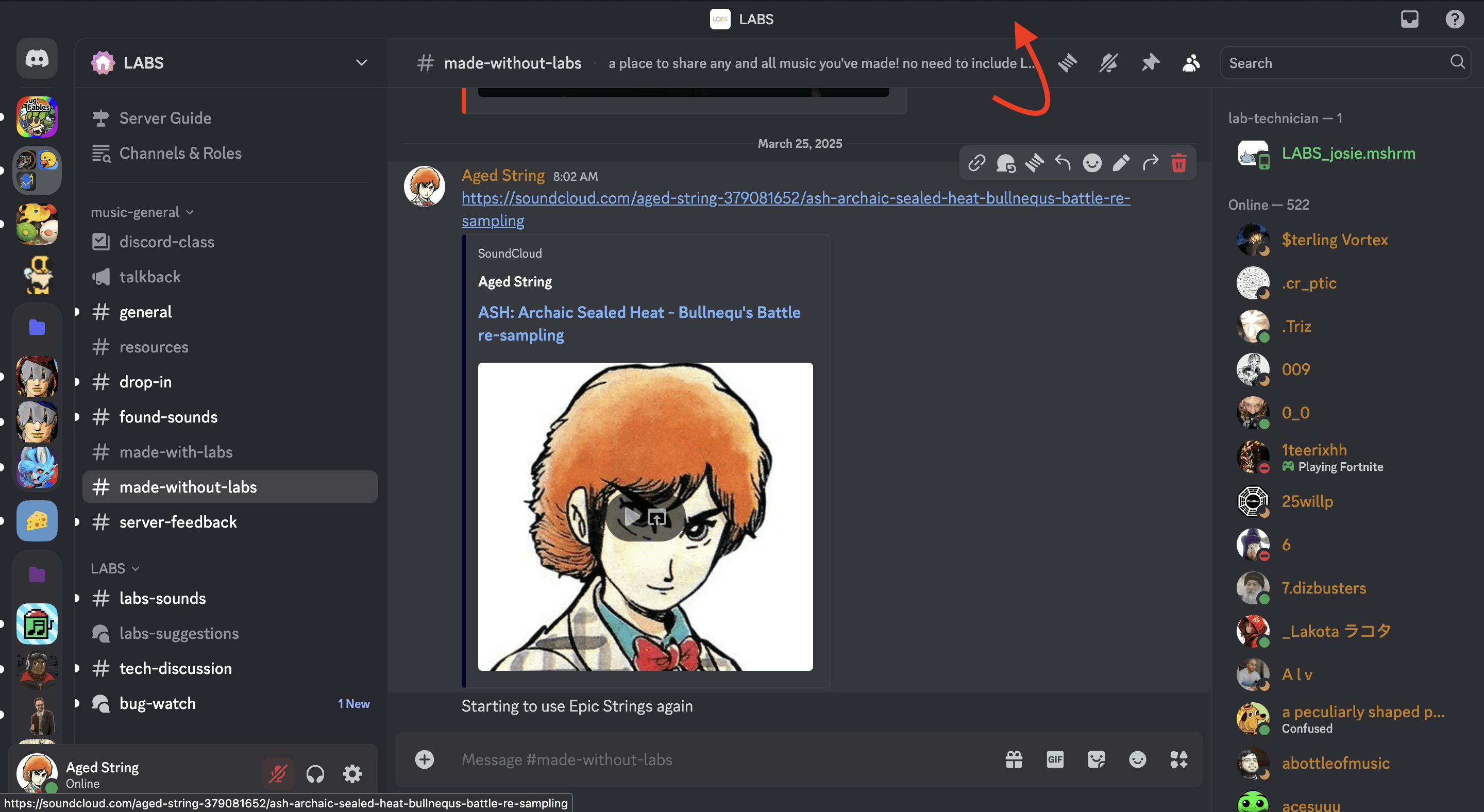Viewport: 1484px width, 812px height.
Task: Open the GIF picker
Action: click(x=1055, y=759)
